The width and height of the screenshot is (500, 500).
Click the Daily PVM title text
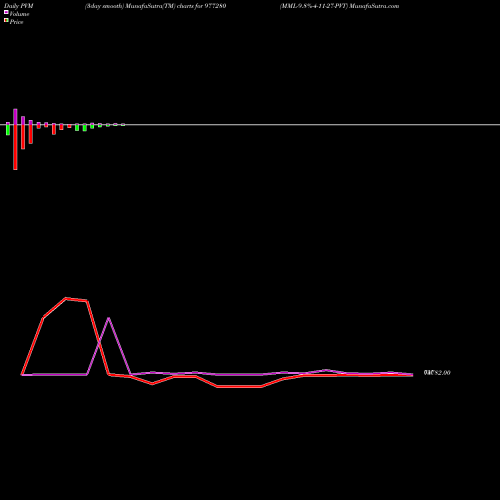19,6
